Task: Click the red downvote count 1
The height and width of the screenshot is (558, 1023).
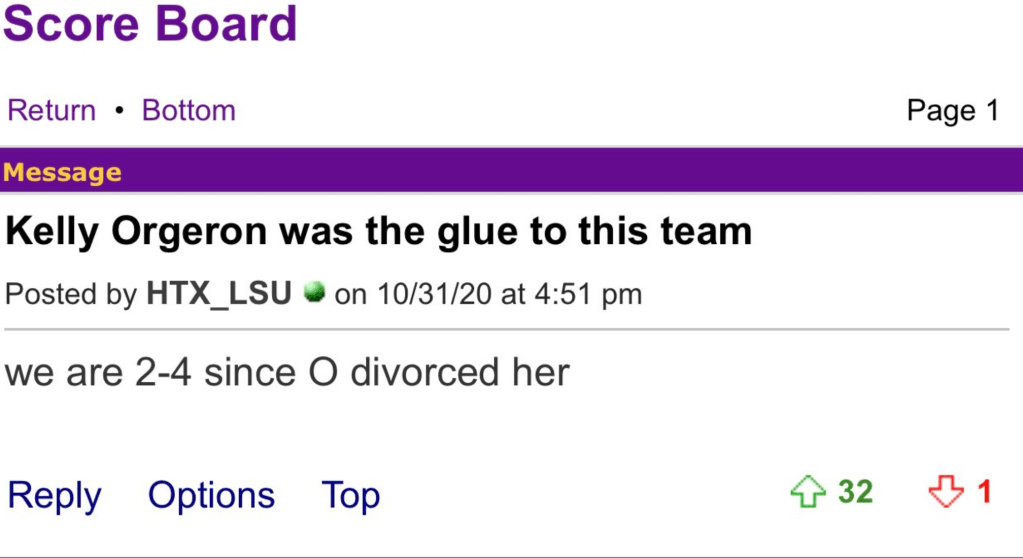Action: point(984,492)
